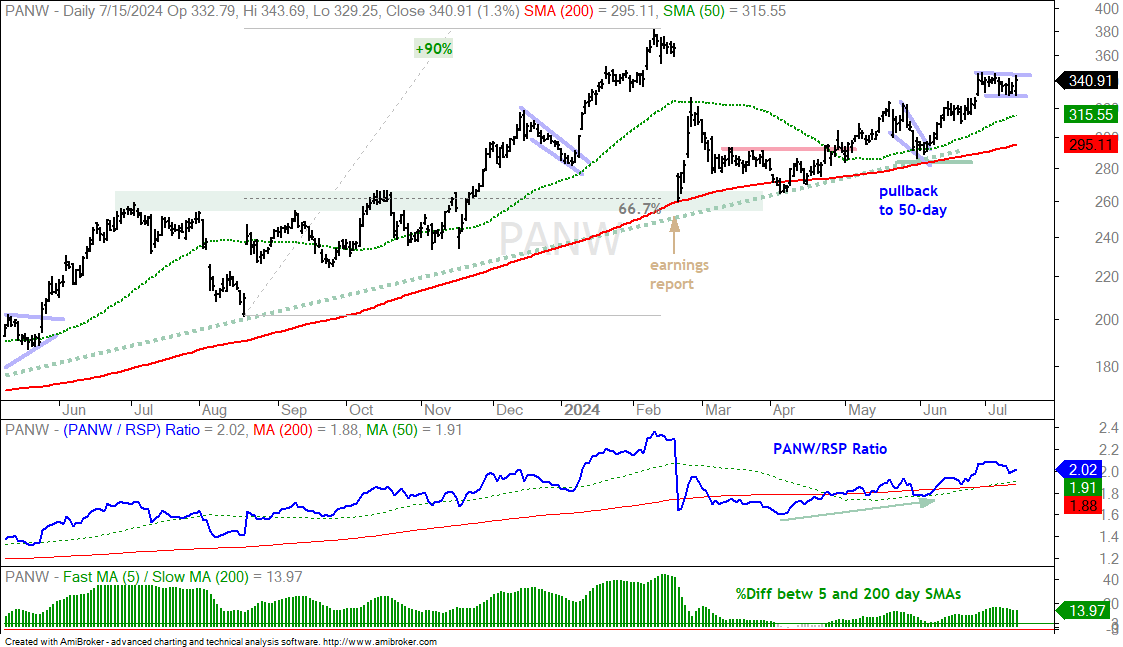Image resolution: width=1123 pixels, height=647 pixels.
Task: Click the 400 price axis label
Action: click(x=1107, y=9)
